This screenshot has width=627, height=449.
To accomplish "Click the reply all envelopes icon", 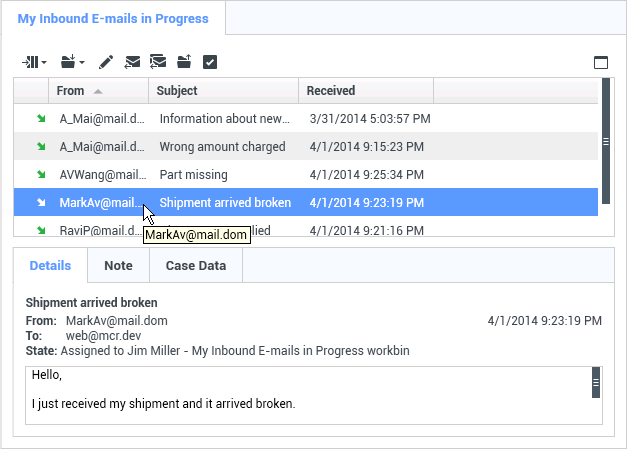I will pos(158,62).
